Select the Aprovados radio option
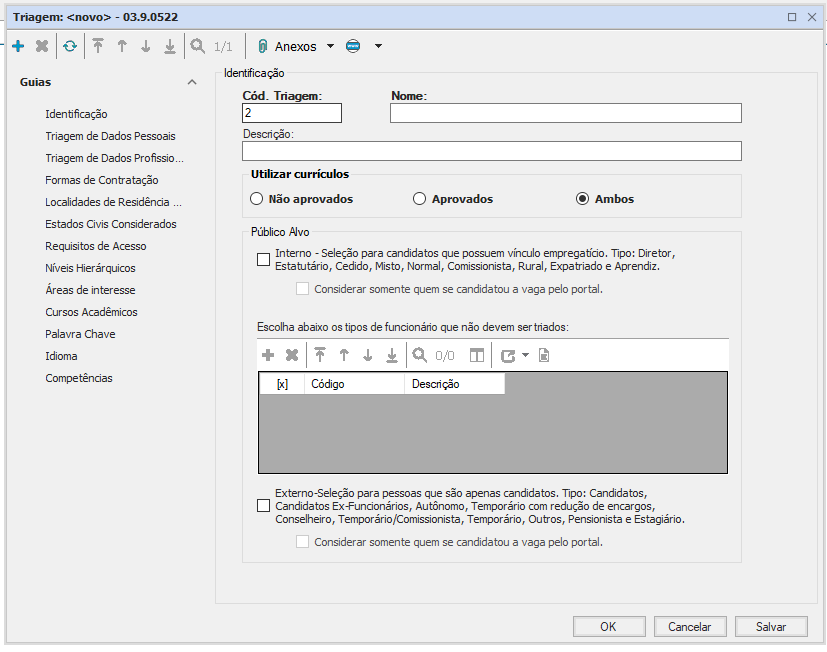The width and height of the screenshot is (827, 652). pyautogui.click(x=420, y=199)
